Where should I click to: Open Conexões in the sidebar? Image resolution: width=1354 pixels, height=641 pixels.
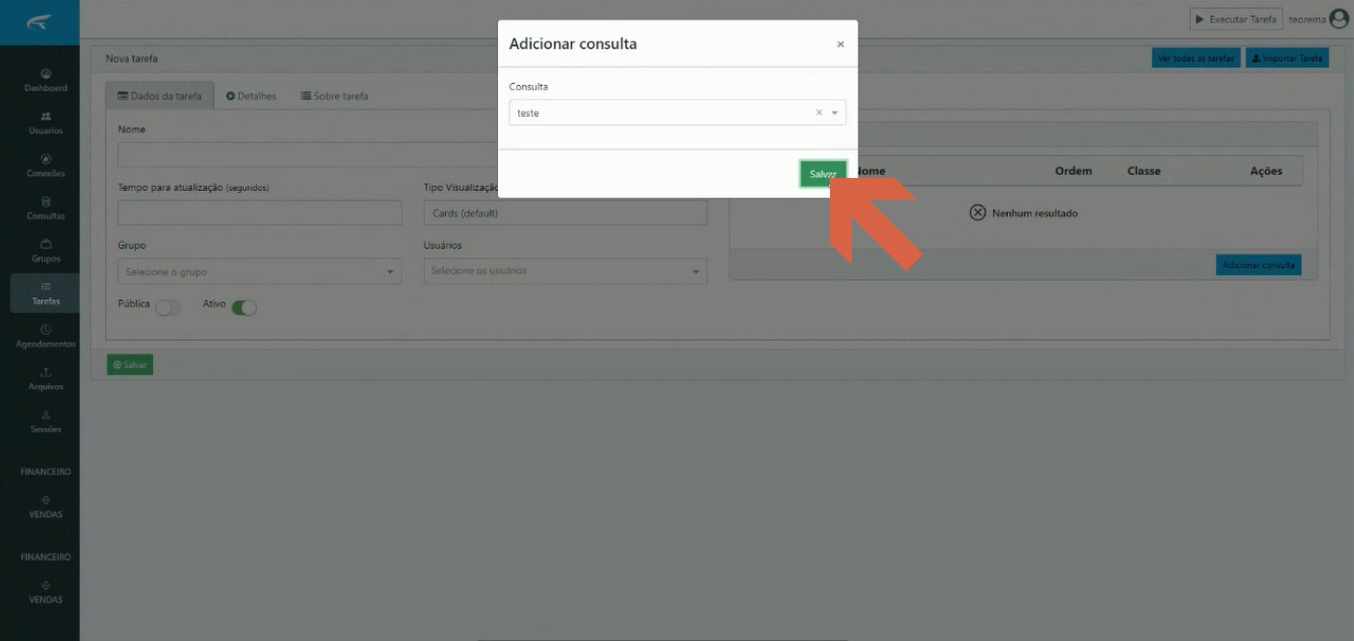pyautogui.click(x=45, y=166)
